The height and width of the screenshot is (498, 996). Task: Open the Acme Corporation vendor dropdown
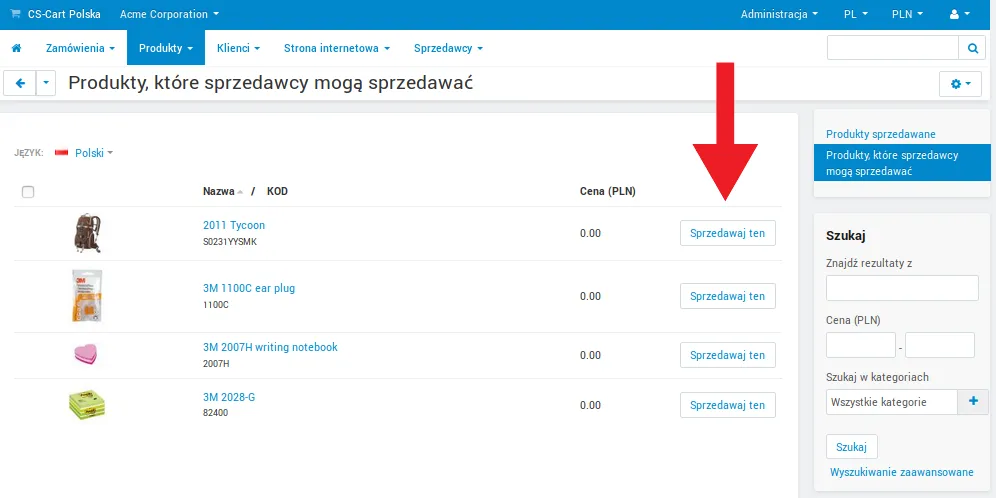click(x=169, y=14)
